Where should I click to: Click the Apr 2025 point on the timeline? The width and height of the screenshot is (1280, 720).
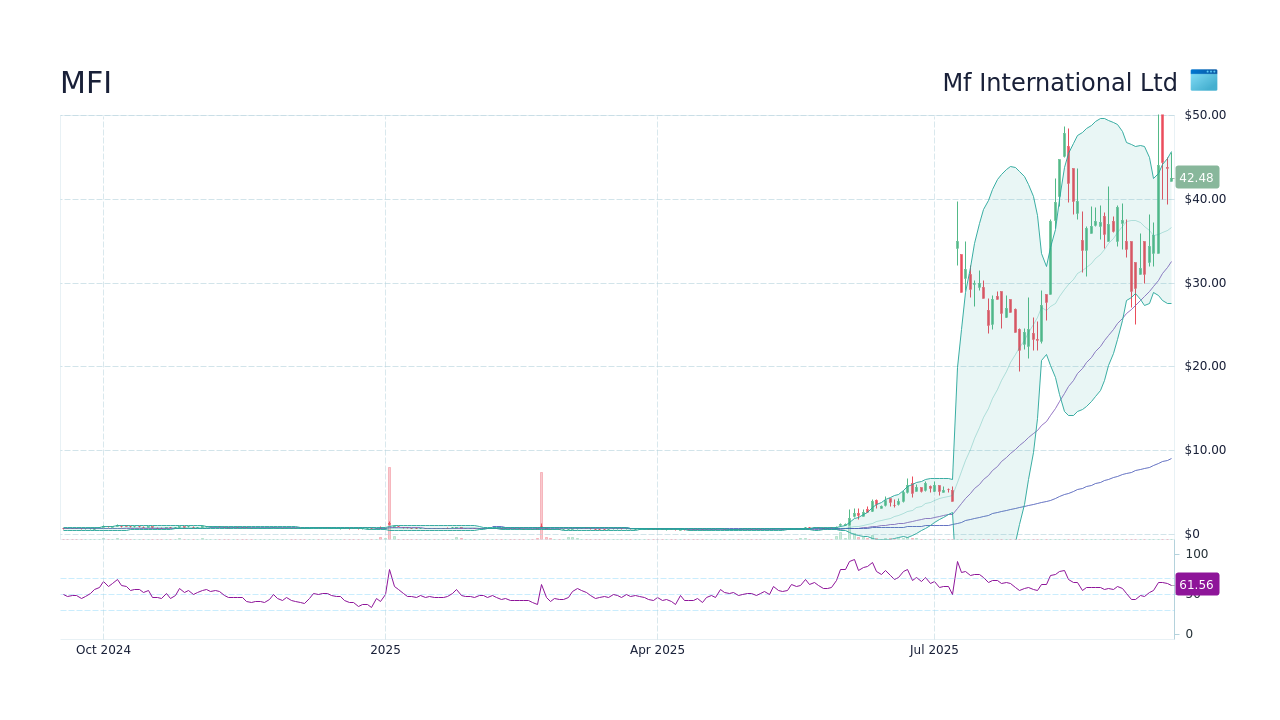tap(657, 649)
